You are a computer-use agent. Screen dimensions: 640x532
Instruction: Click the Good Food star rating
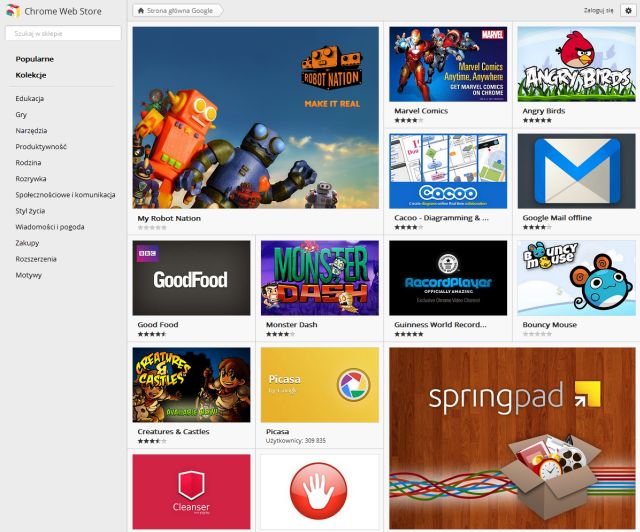(152, 334)
